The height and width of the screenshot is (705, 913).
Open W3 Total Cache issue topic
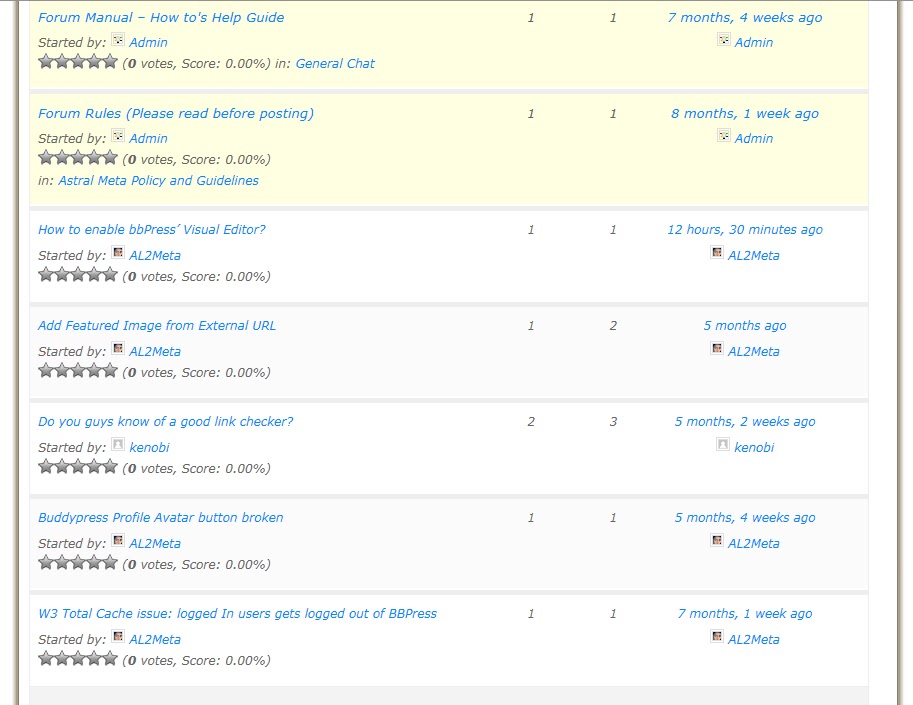pos(238,614)
